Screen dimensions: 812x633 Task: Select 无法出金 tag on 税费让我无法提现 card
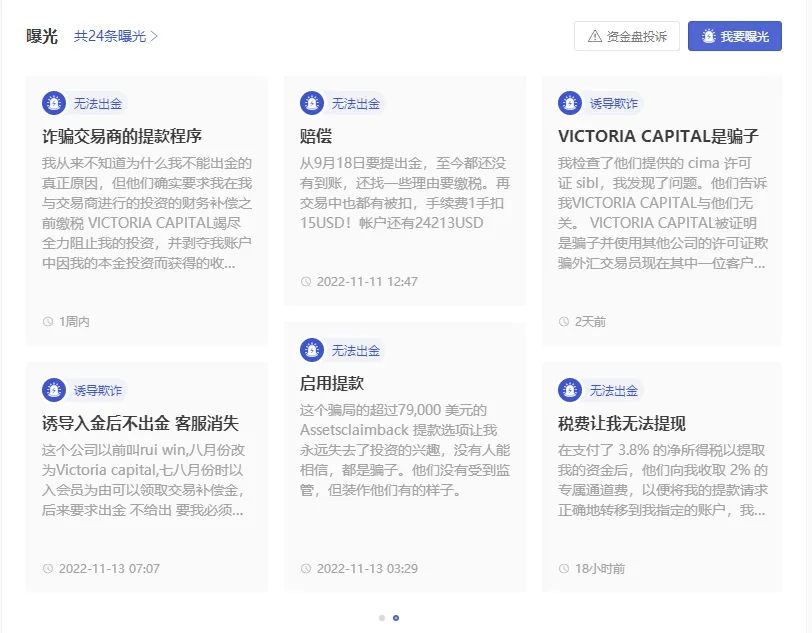pyautogui.click(x=613, y=391)
